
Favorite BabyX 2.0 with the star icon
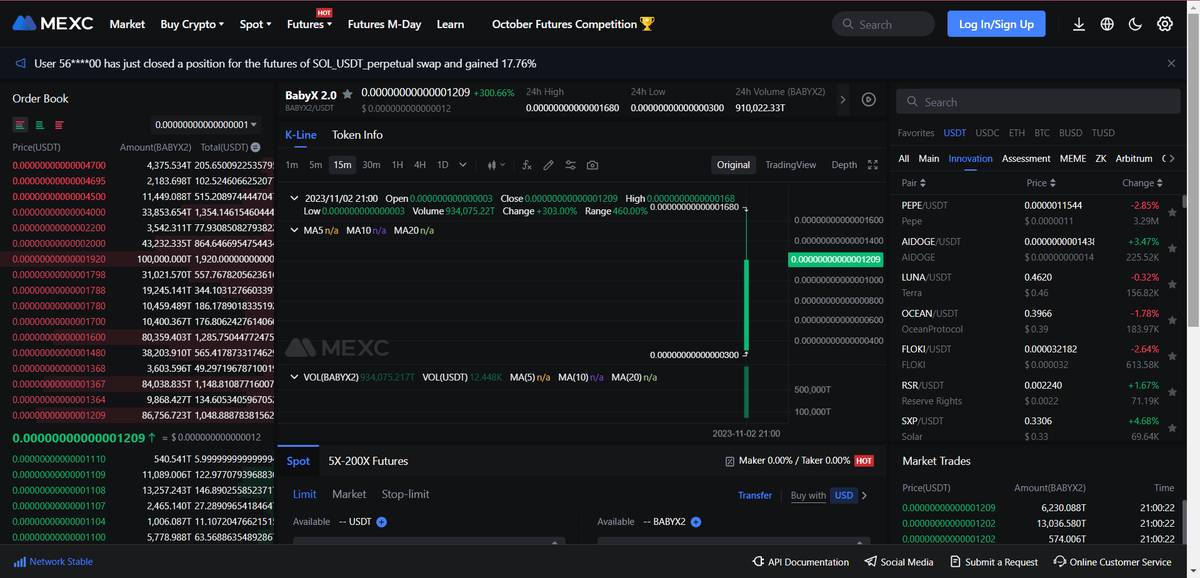tap(347, 93)
